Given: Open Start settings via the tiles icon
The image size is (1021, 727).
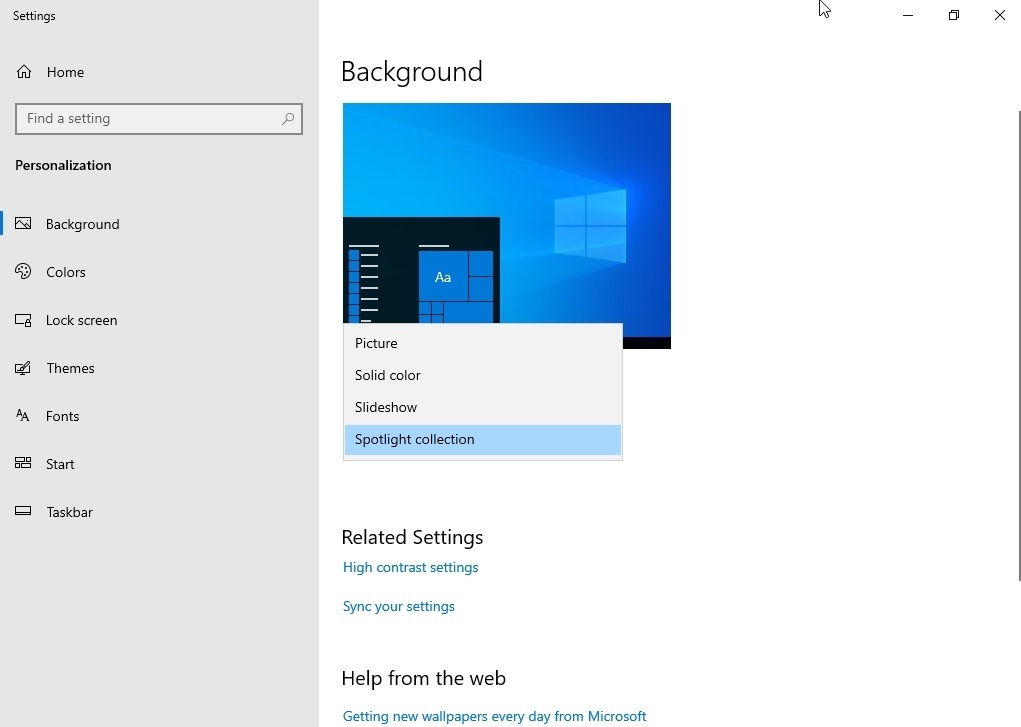Looking at the screenshot, I should click(x=22, y=463).
